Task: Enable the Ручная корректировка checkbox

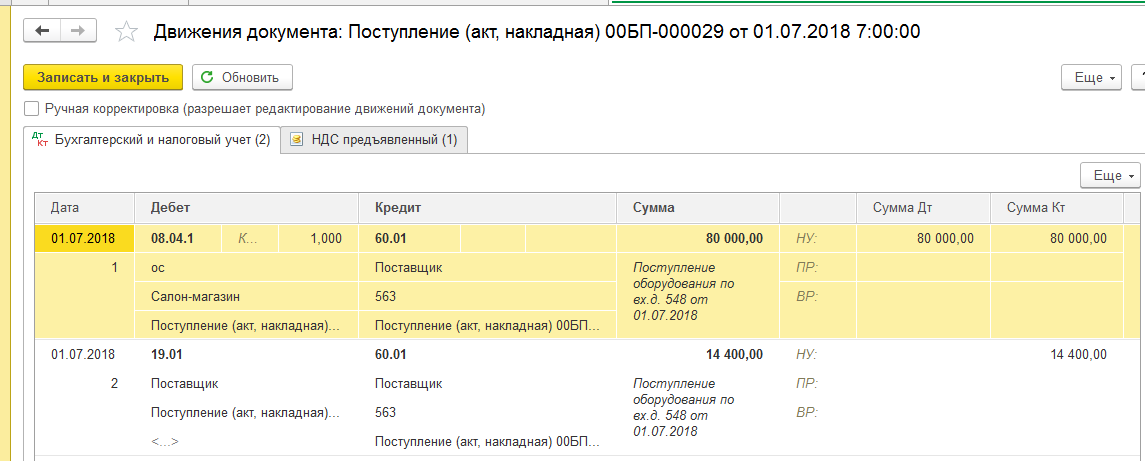Action: (x=32, y=108)
